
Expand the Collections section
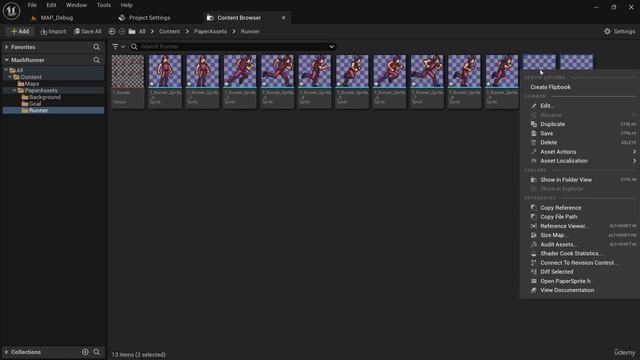click(7, 352)
